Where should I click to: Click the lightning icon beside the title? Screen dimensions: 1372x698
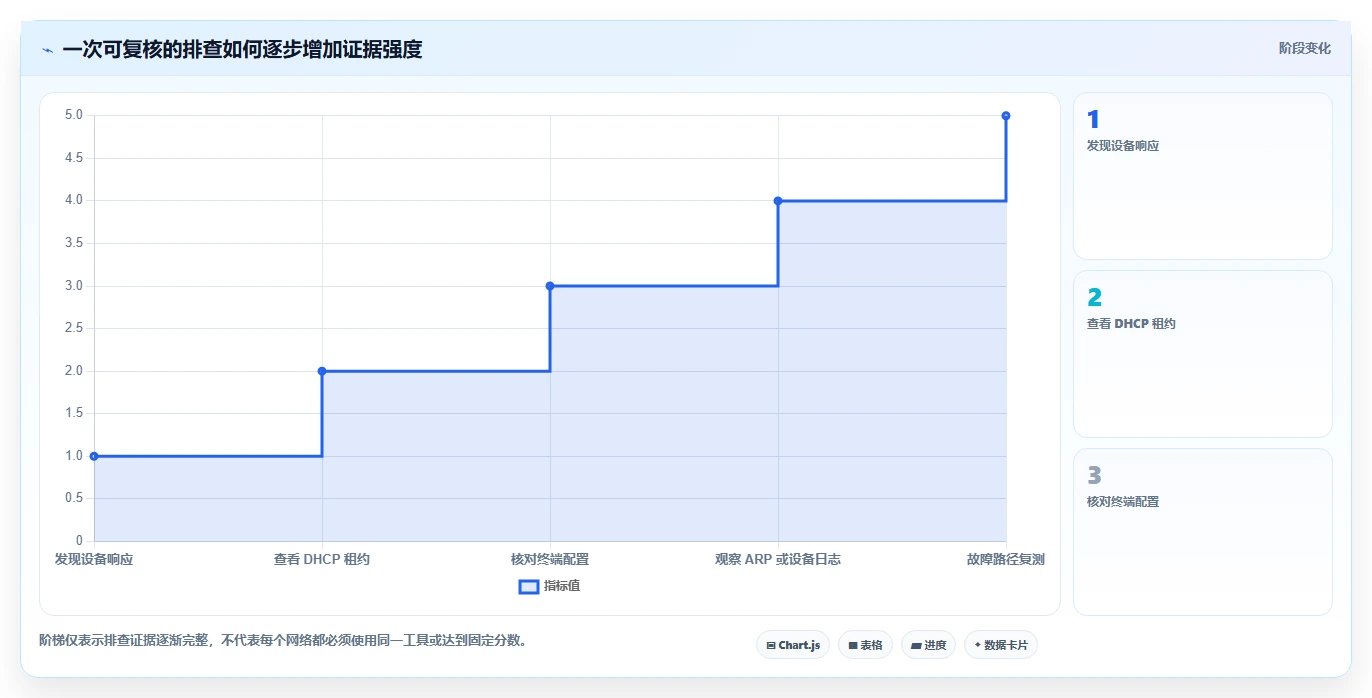[47, 49]
